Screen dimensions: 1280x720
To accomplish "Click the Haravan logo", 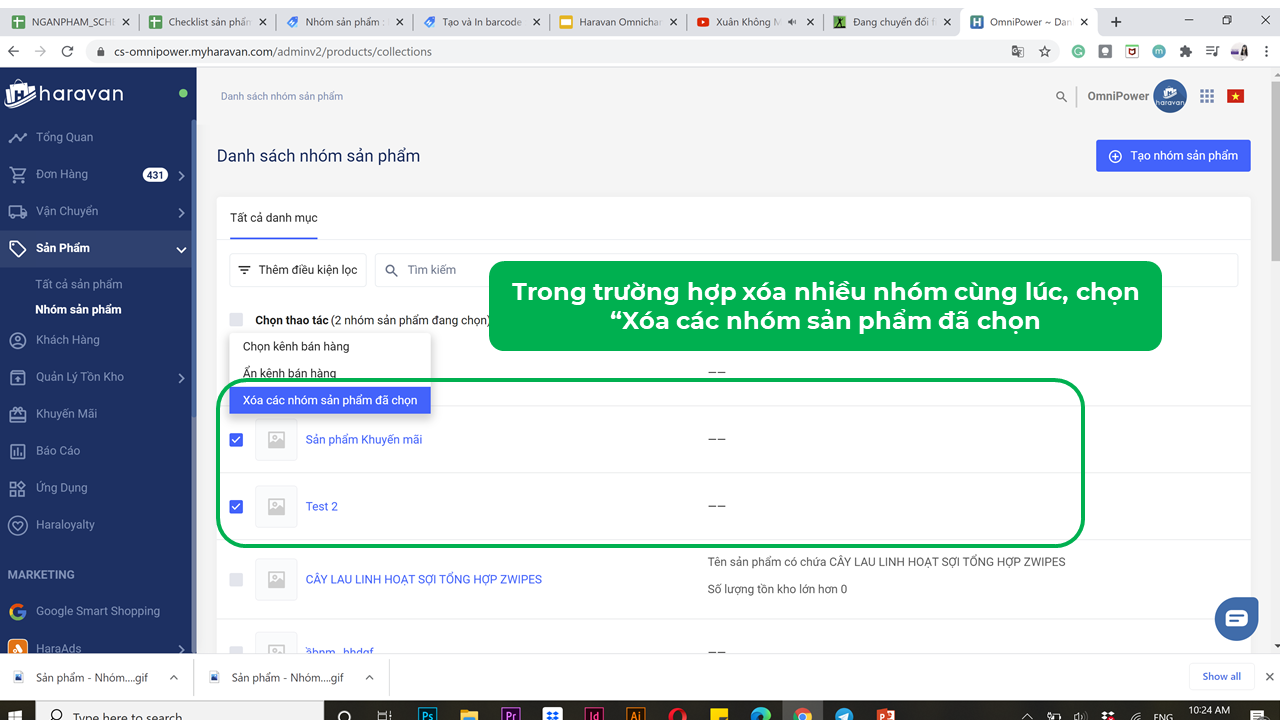I will (x=64, y=94).
